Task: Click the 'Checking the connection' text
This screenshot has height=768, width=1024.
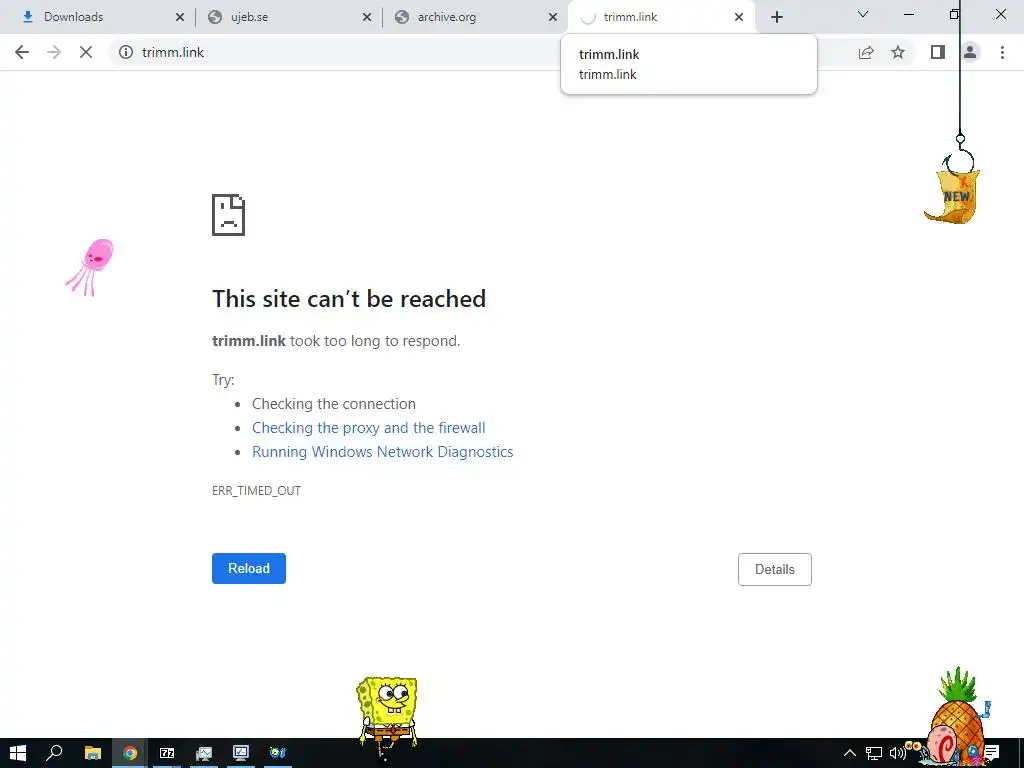Action: point(334,404)
